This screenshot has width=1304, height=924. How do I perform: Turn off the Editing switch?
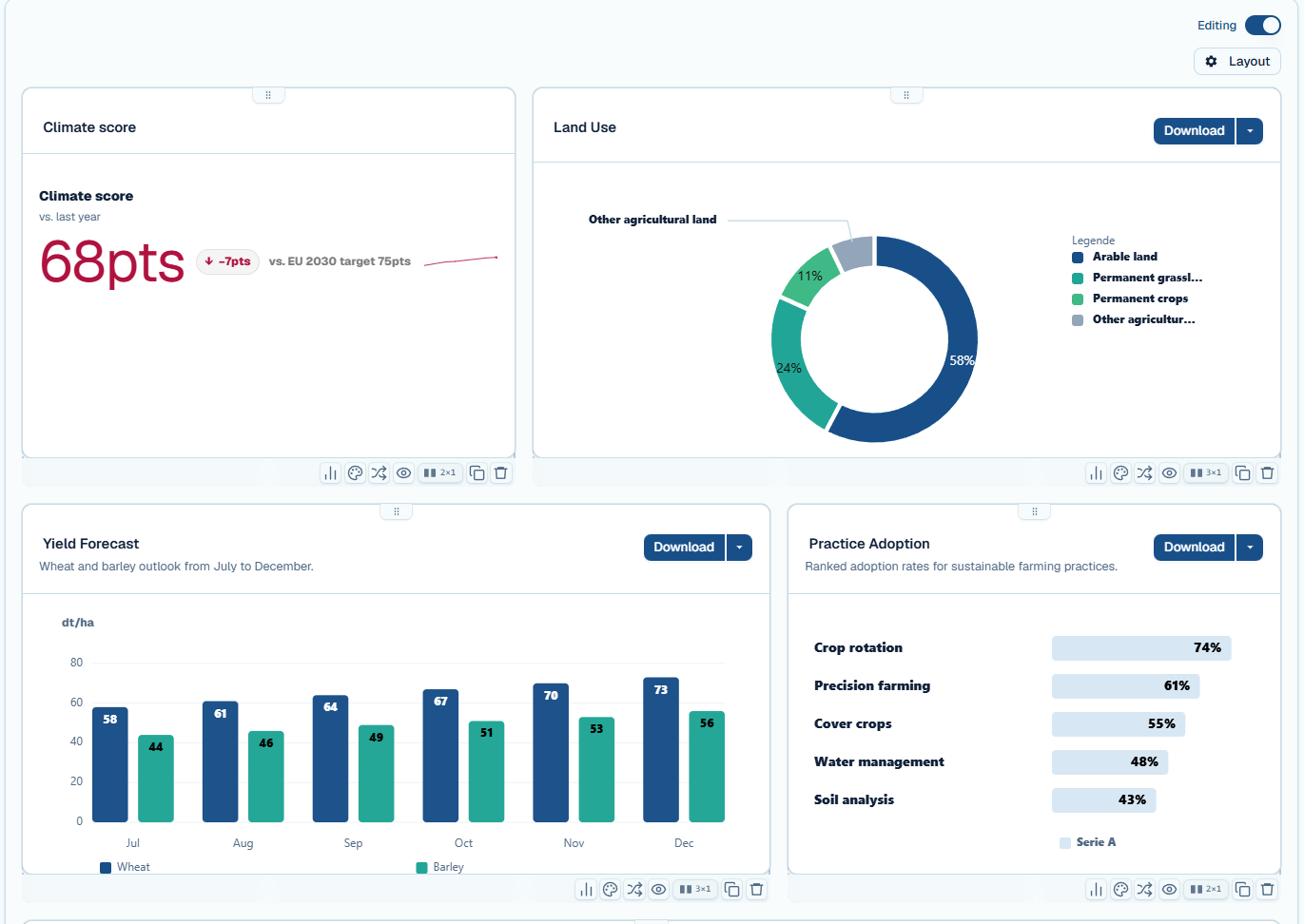click(1263, 26)
